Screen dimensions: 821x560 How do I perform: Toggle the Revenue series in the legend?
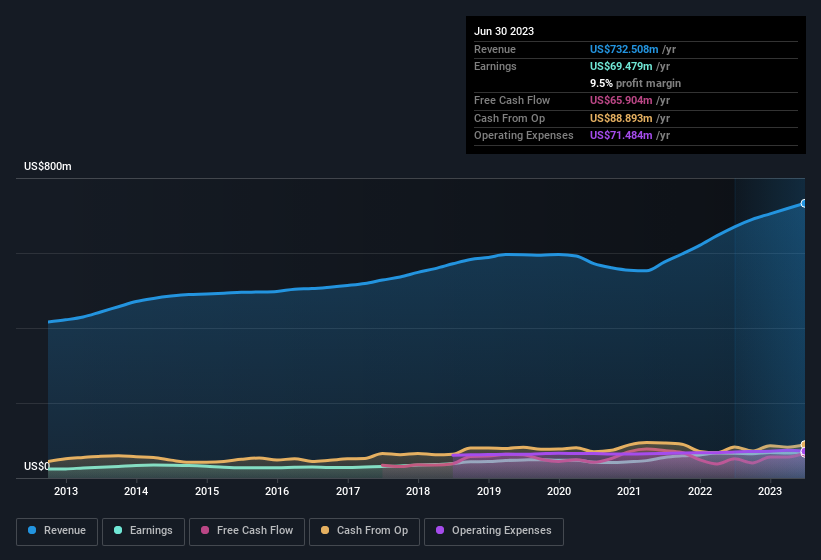point(57,531)
